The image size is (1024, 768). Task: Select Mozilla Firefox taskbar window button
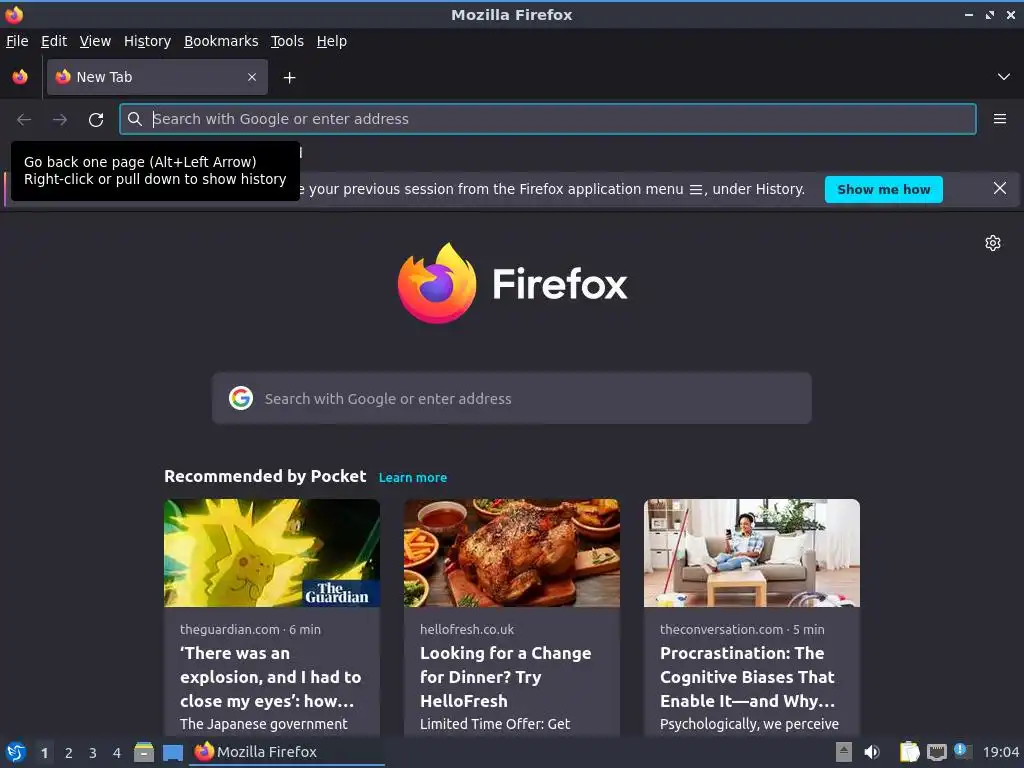click(x=287, y=752)
